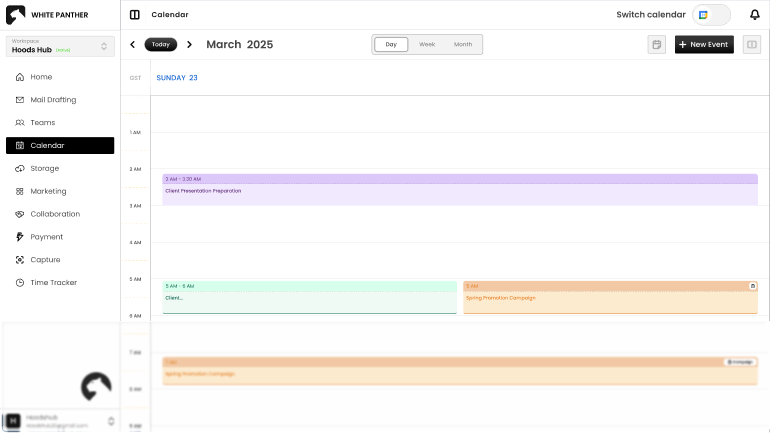Click the New Event button
The image size is (770, 433).
click(704, 45)
